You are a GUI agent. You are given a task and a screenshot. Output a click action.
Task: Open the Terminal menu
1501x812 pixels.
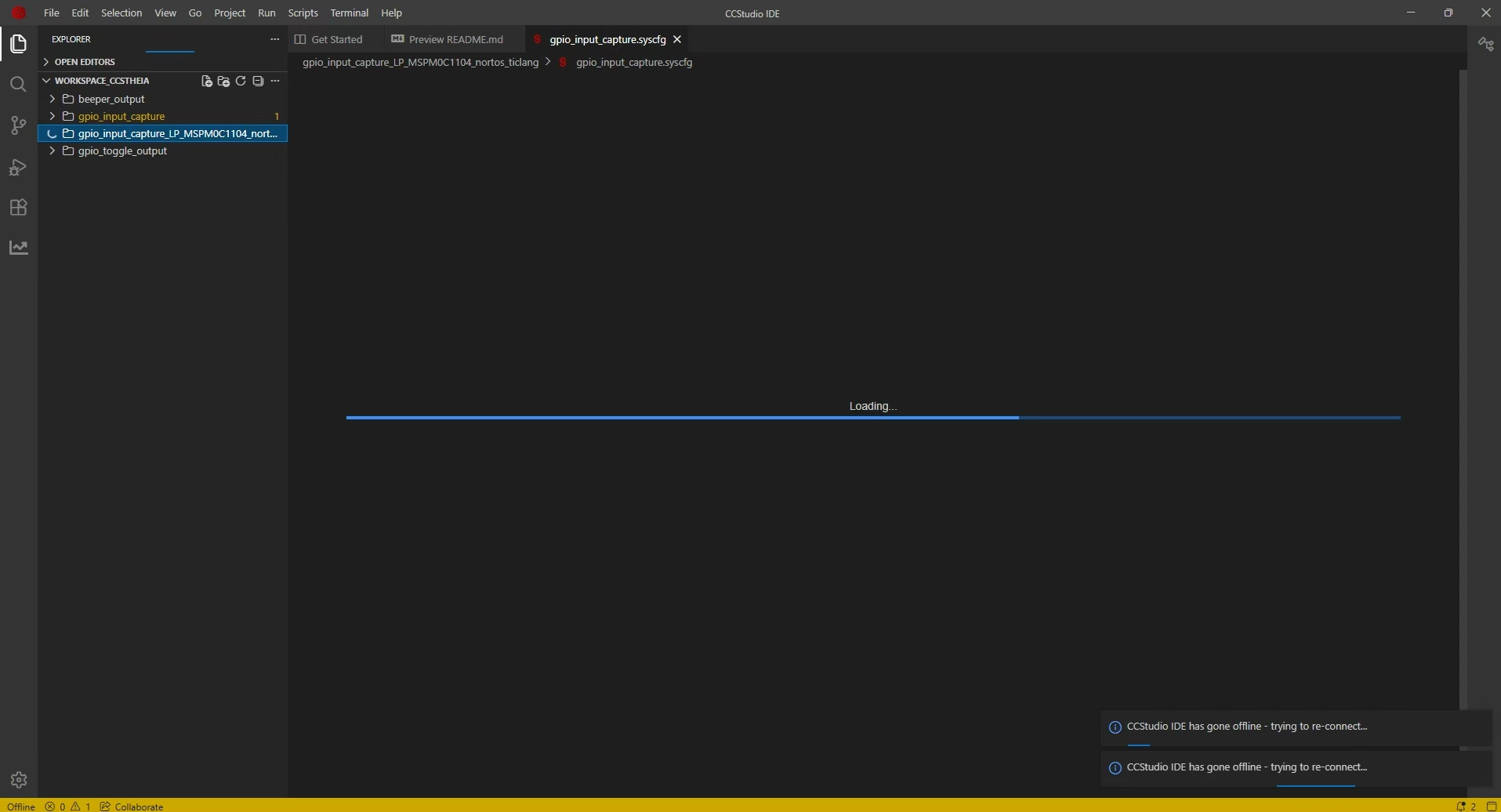tap(350, 13)
